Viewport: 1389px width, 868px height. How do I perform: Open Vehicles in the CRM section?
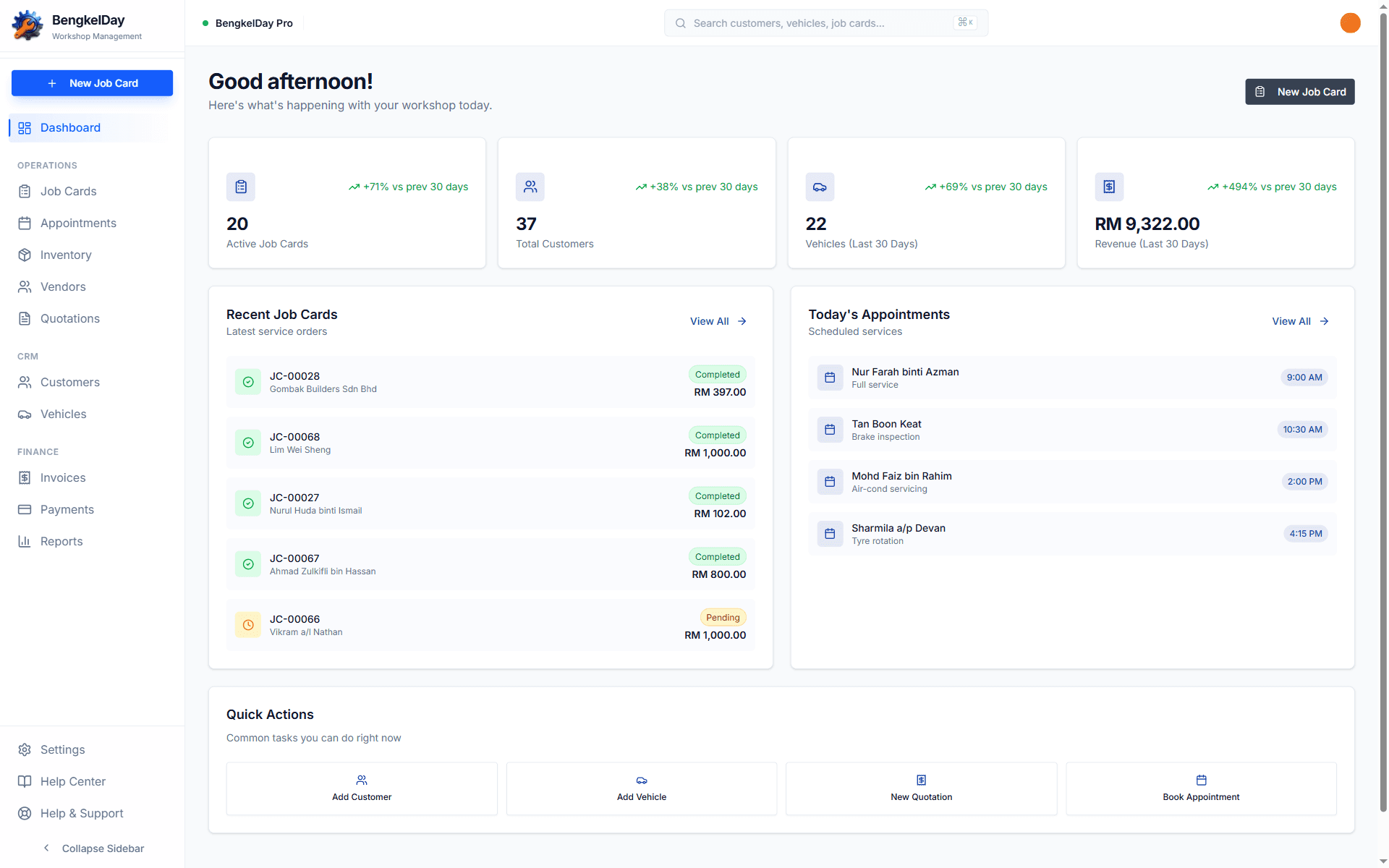click(92, 414)
